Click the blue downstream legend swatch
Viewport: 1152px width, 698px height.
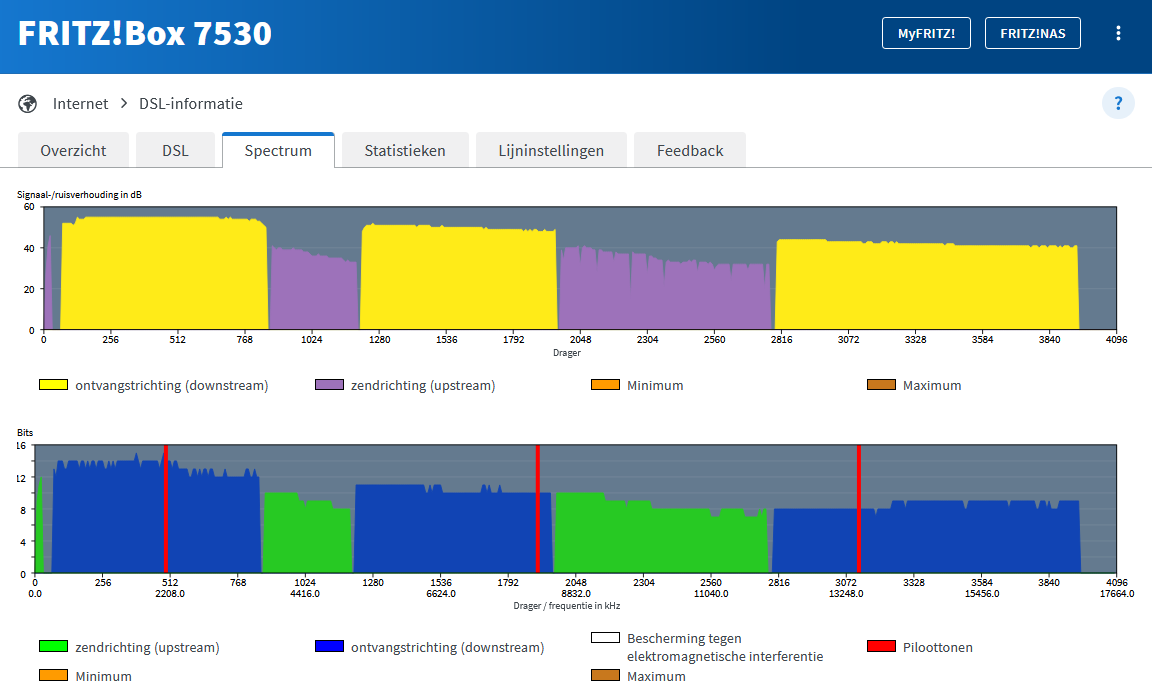click(329, 647)
